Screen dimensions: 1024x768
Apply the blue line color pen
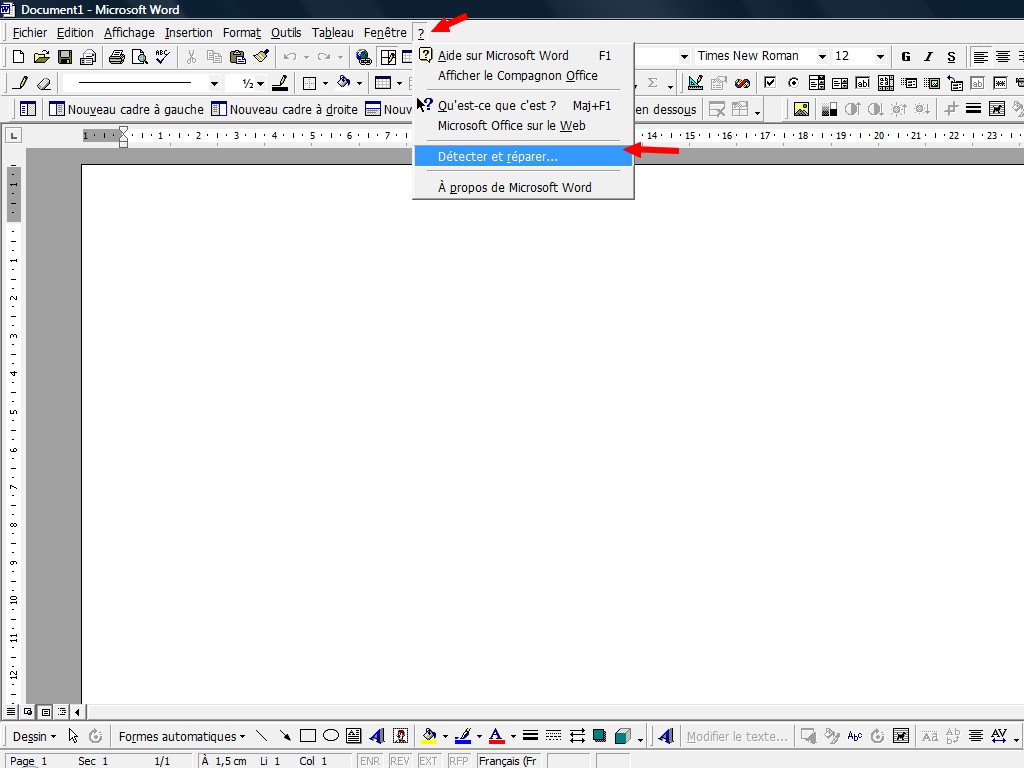[463, 736]
